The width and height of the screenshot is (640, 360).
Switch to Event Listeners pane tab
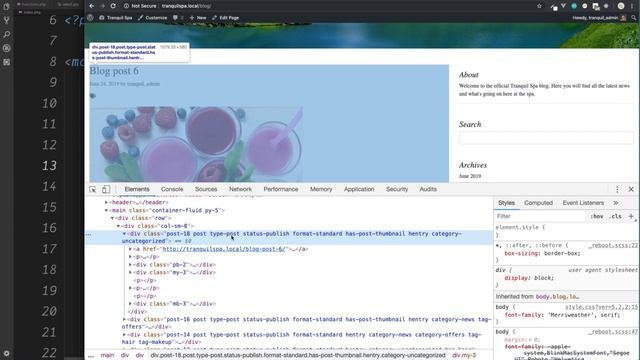583,203
